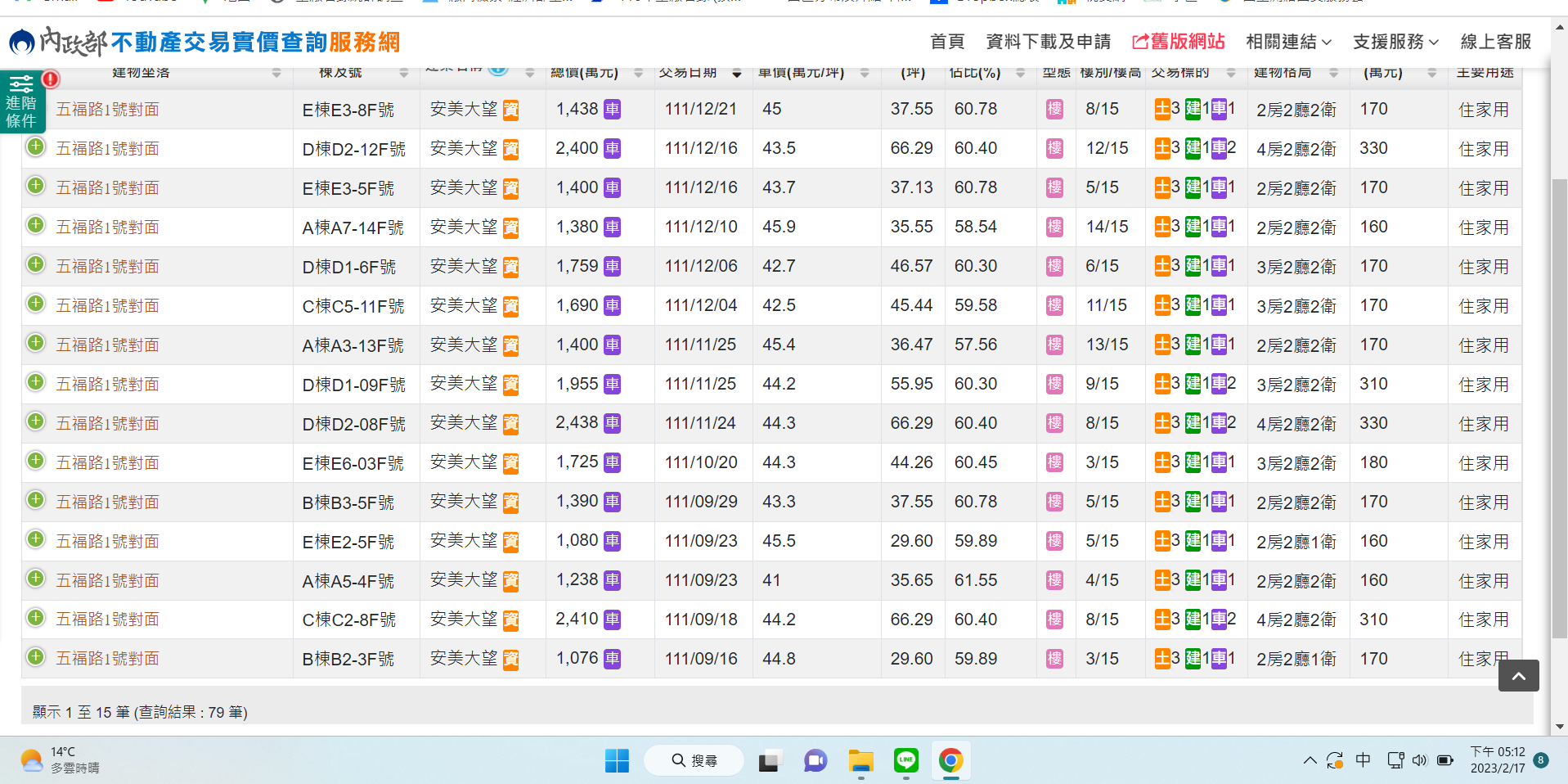1568x784 pixels.
Task: Open the 五福路1號對面 link for C棟C5-11F號
Action: click(107, 306)
